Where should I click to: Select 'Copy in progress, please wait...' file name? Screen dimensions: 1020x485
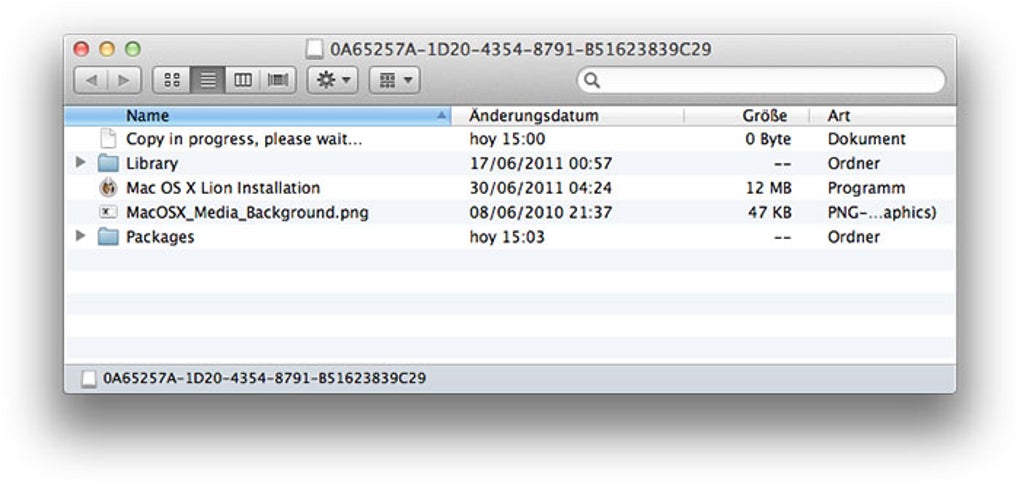tap(243, 139)
